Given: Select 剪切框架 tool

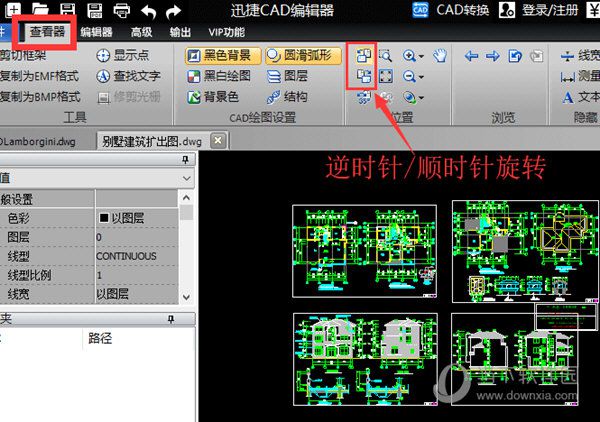Looking at the screenshot, I should (x=23, y=55).
